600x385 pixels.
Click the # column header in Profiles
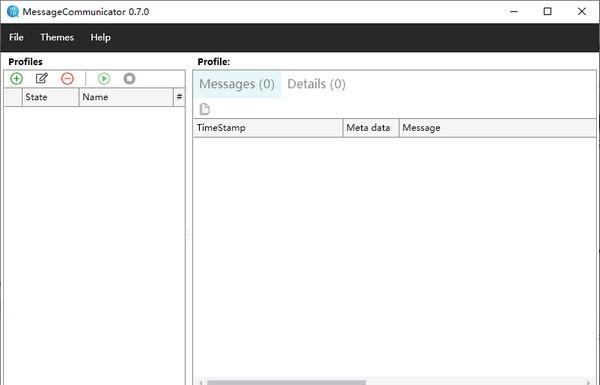pyautogui.click(x=179, y=97)
